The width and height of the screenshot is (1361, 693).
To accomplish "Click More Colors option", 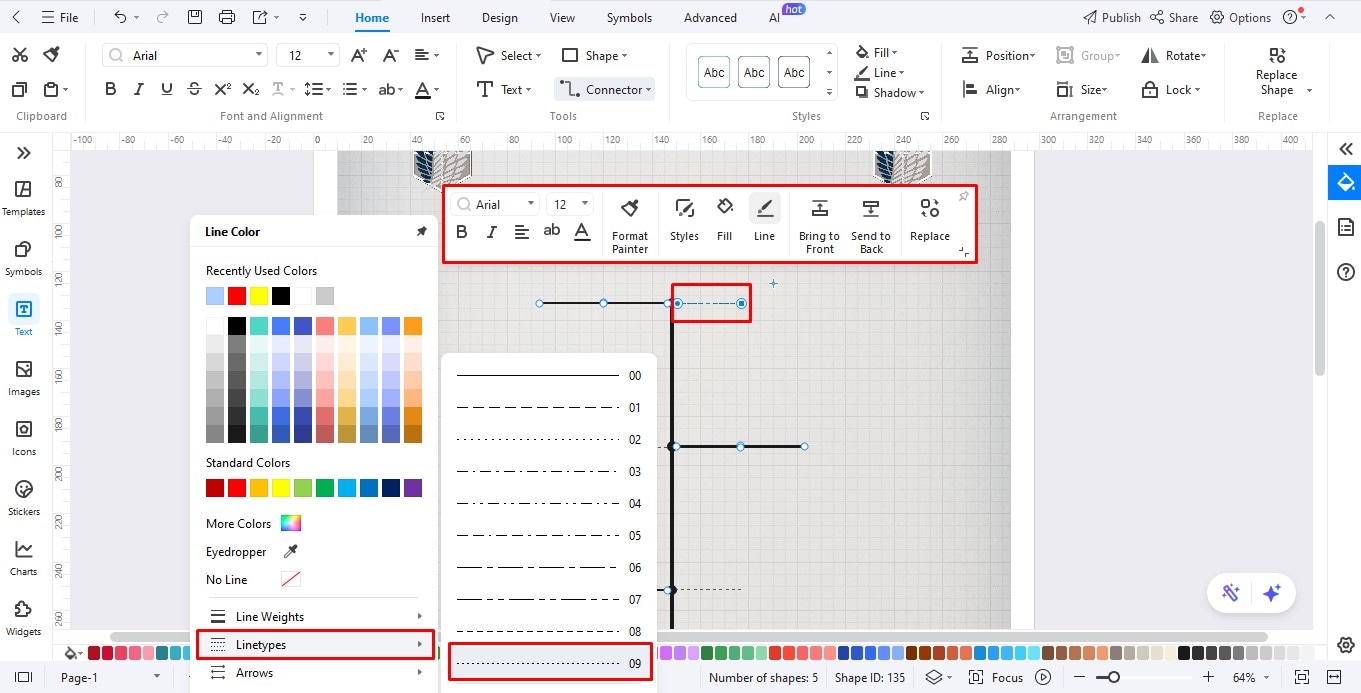I will [253, 523].
